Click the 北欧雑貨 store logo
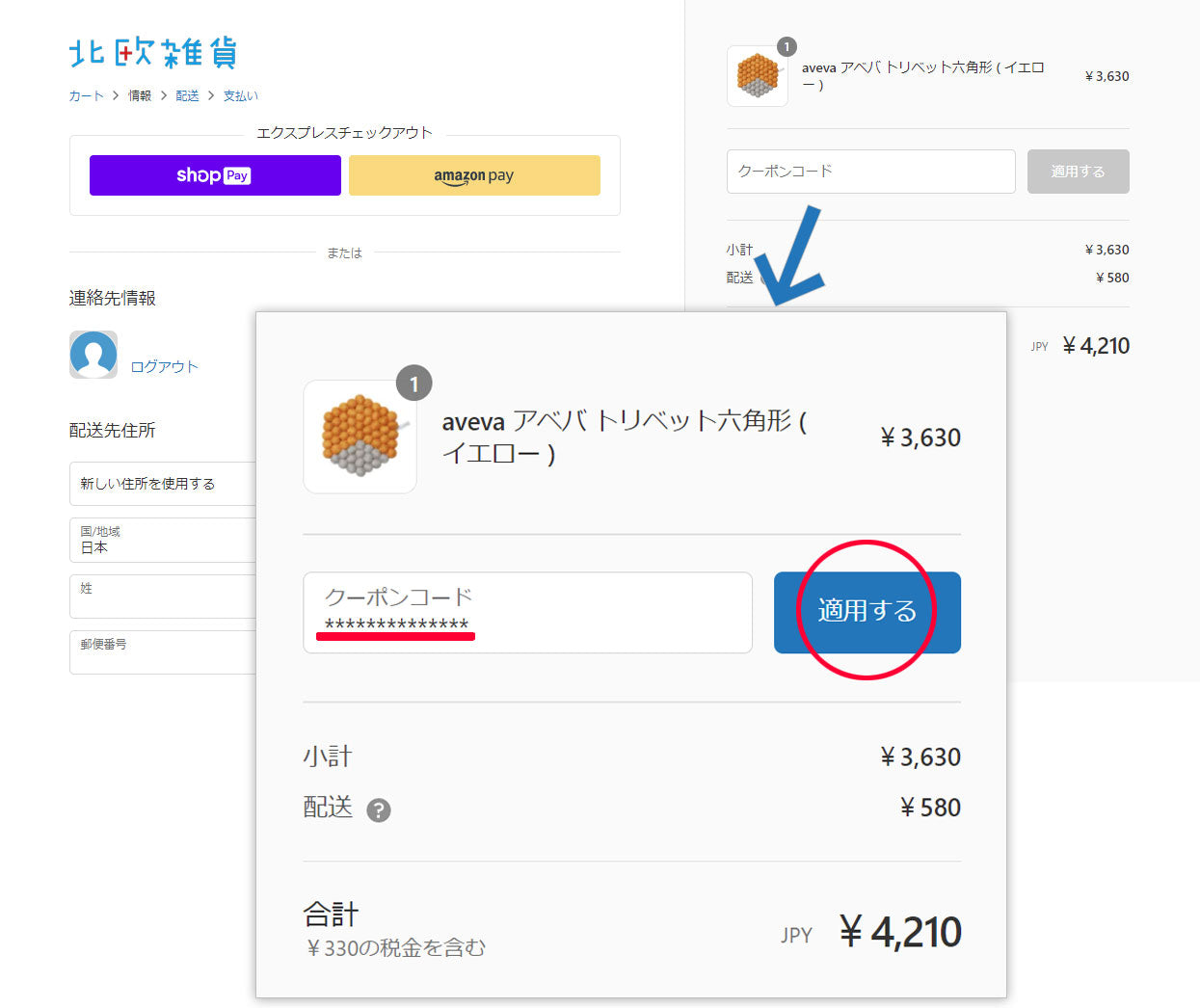Viewport: 1200px width, 1008px height. (x=152, y=53)
